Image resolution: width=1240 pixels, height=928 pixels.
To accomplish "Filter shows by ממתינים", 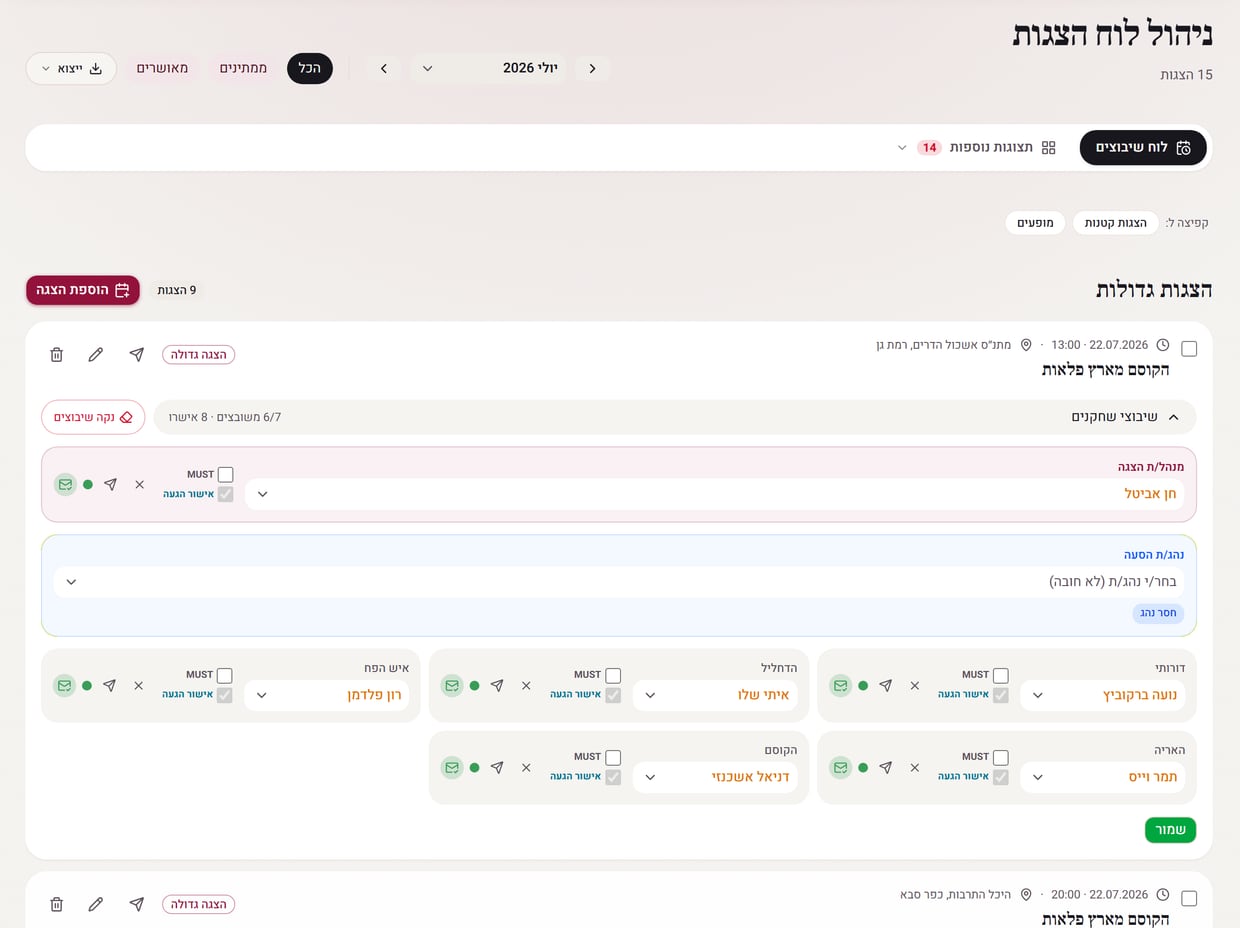I will click(x=244, y=68).
